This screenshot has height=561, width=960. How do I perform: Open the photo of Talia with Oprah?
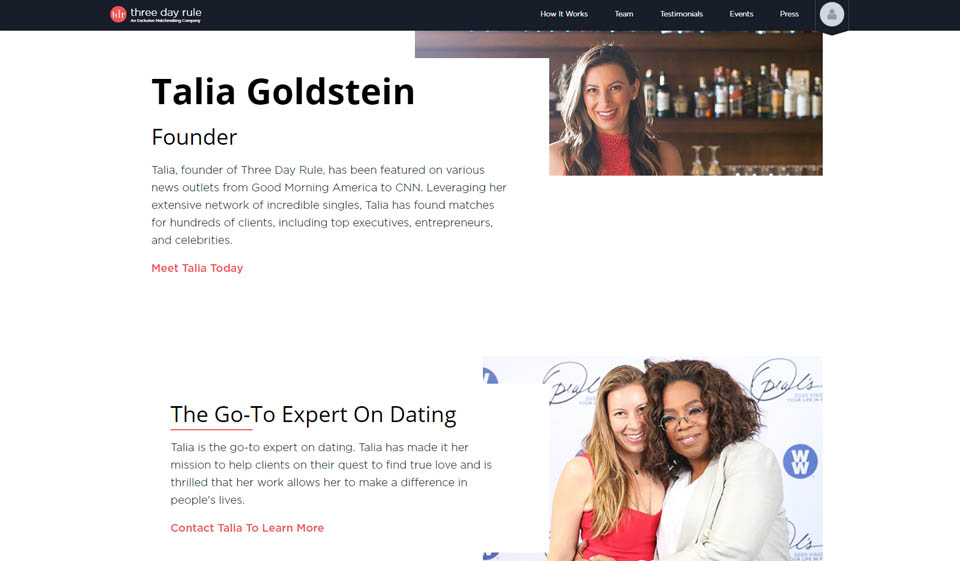[653, 458]
